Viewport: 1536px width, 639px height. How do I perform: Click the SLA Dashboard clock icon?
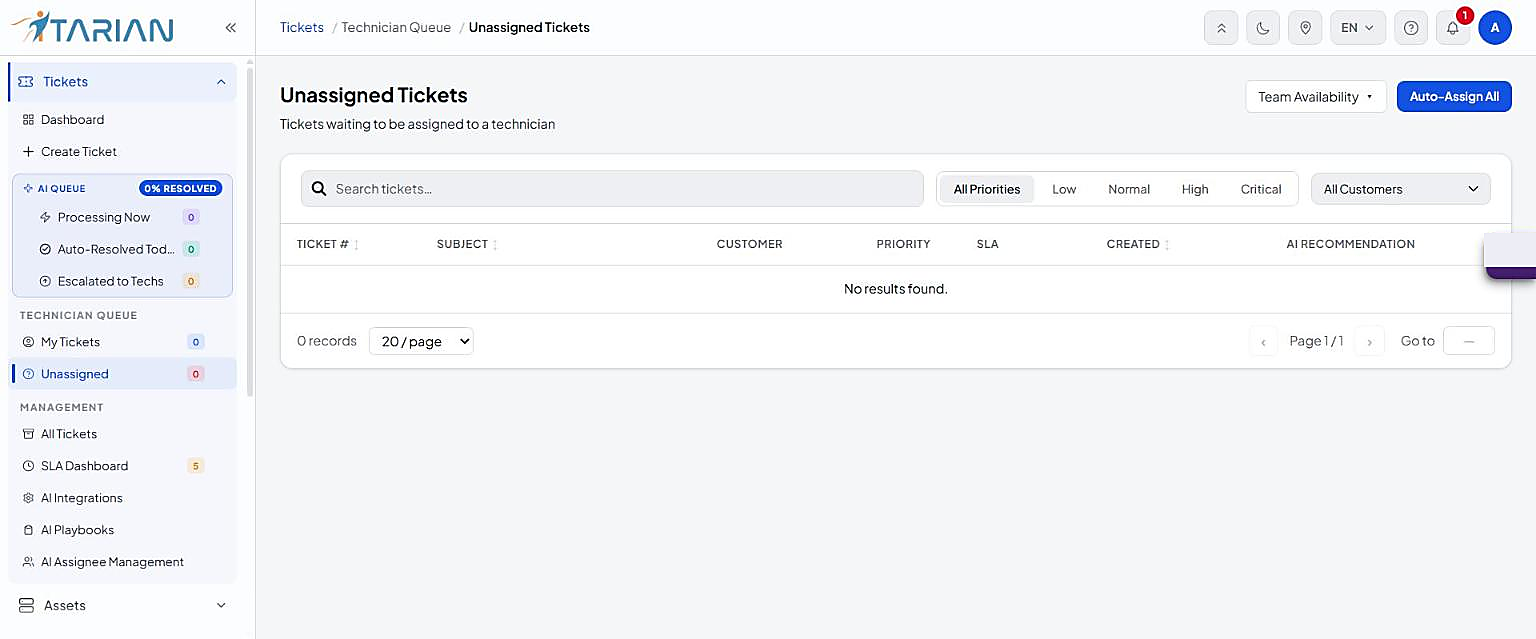pyautogui.click(x=28, y=466)
